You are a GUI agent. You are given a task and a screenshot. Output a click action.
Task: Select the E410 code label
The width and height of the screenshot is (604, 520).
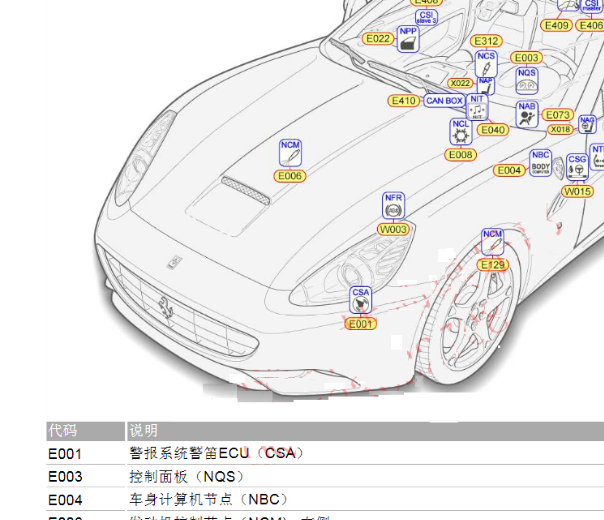404,101
